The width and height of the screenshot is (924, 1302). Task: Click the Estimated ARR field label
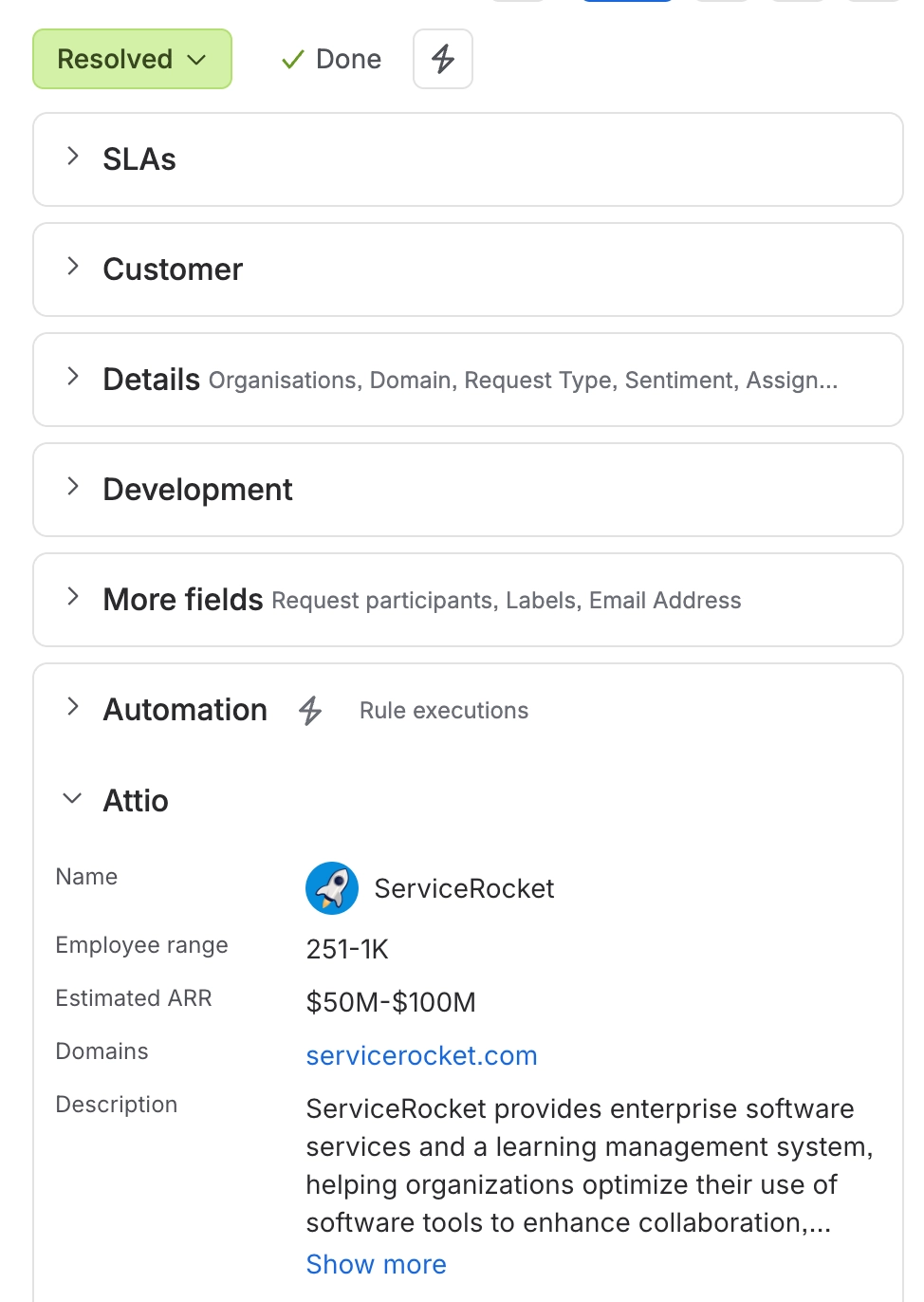pos(134,998)
